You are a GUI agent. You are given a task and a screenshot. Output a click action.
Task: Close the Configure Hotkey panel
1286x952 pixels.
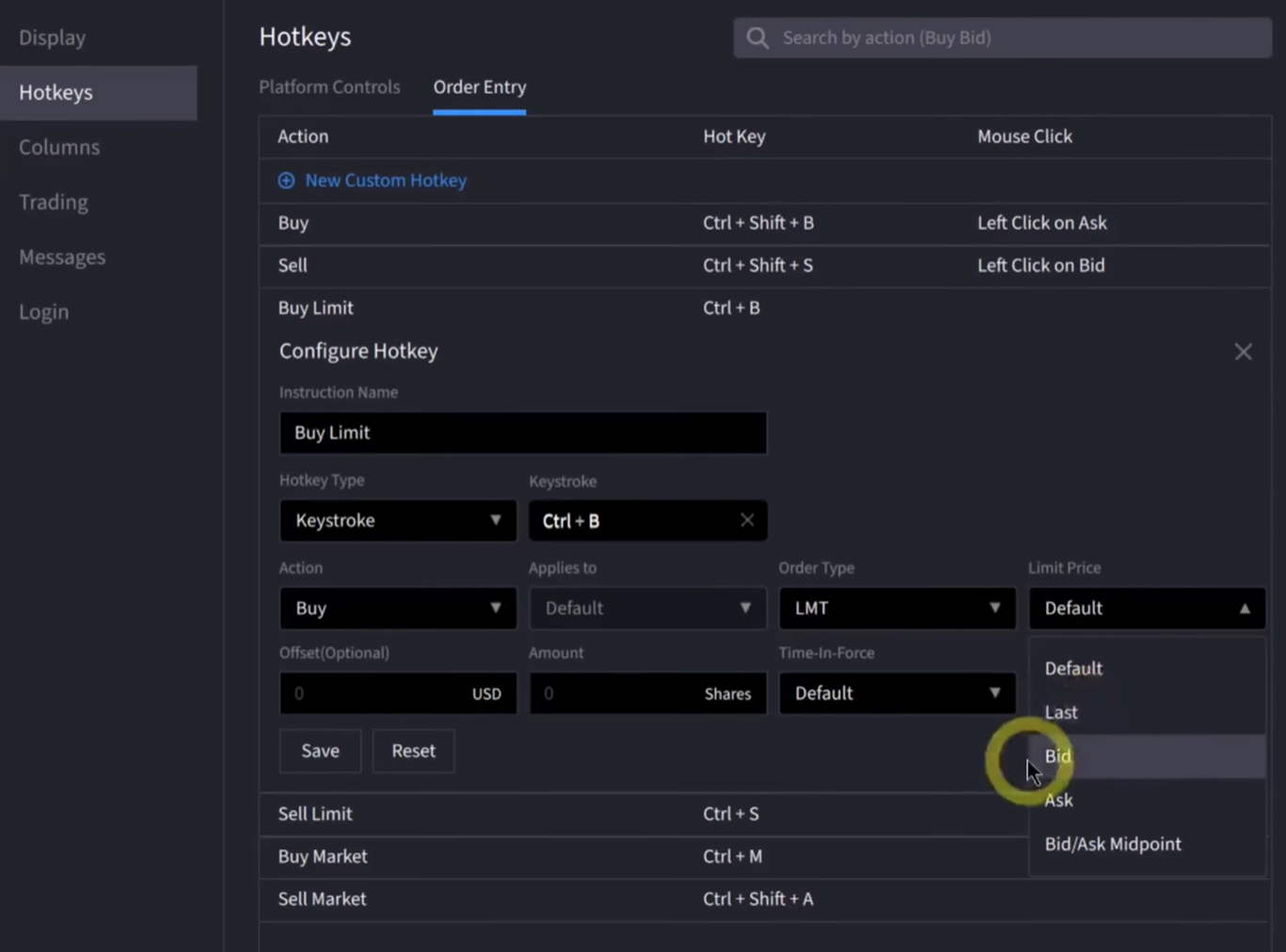1243,352
